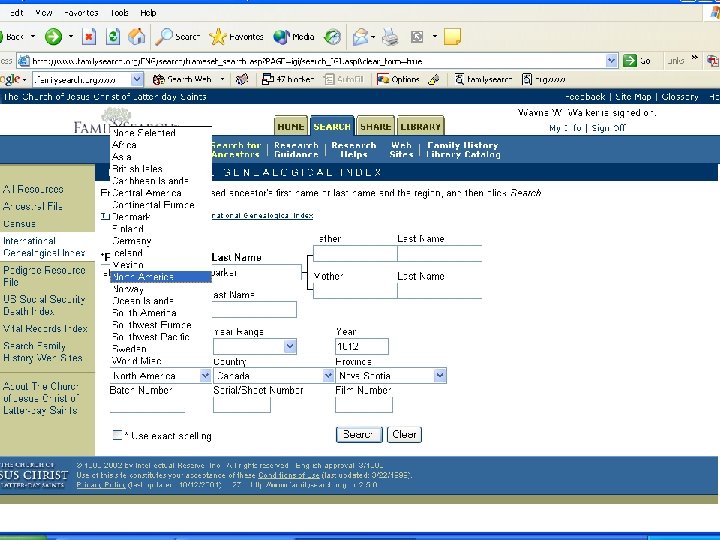Image resolution: width=720 pixels, height=540 pixels.
Task: Toggle the Use exact spelling checkbox
Action: 118,435
